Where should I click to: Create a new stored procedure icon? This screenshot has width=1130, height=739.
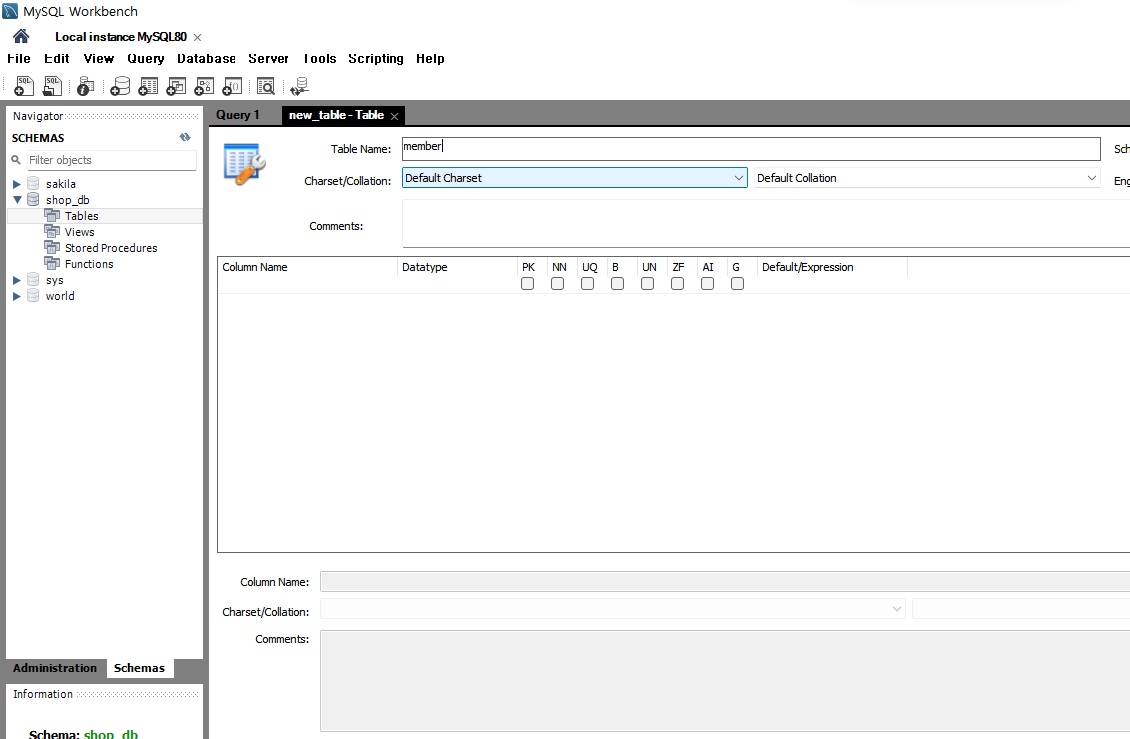(204, 87)
